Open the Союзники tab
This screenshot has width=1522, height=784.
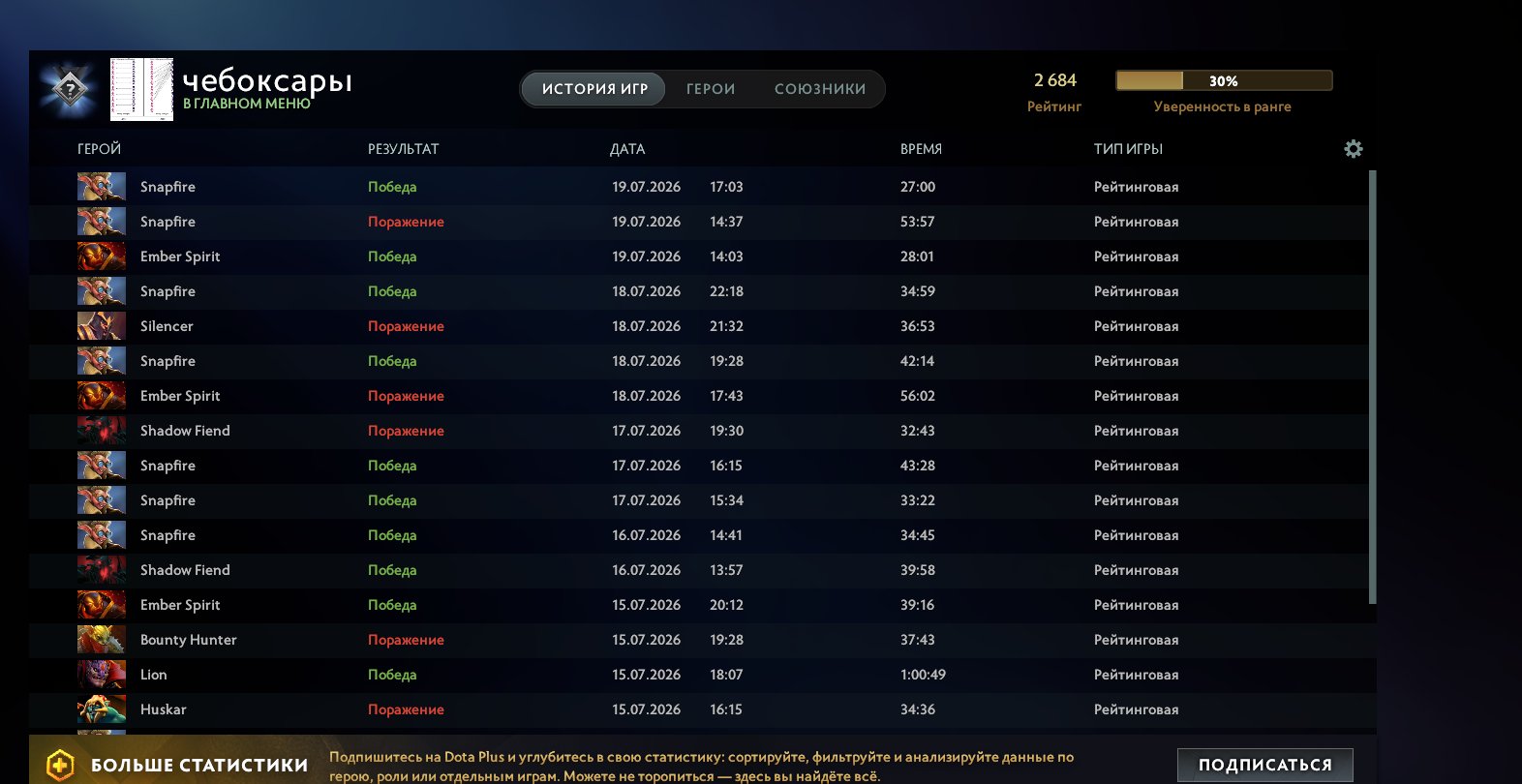point(820,89)
